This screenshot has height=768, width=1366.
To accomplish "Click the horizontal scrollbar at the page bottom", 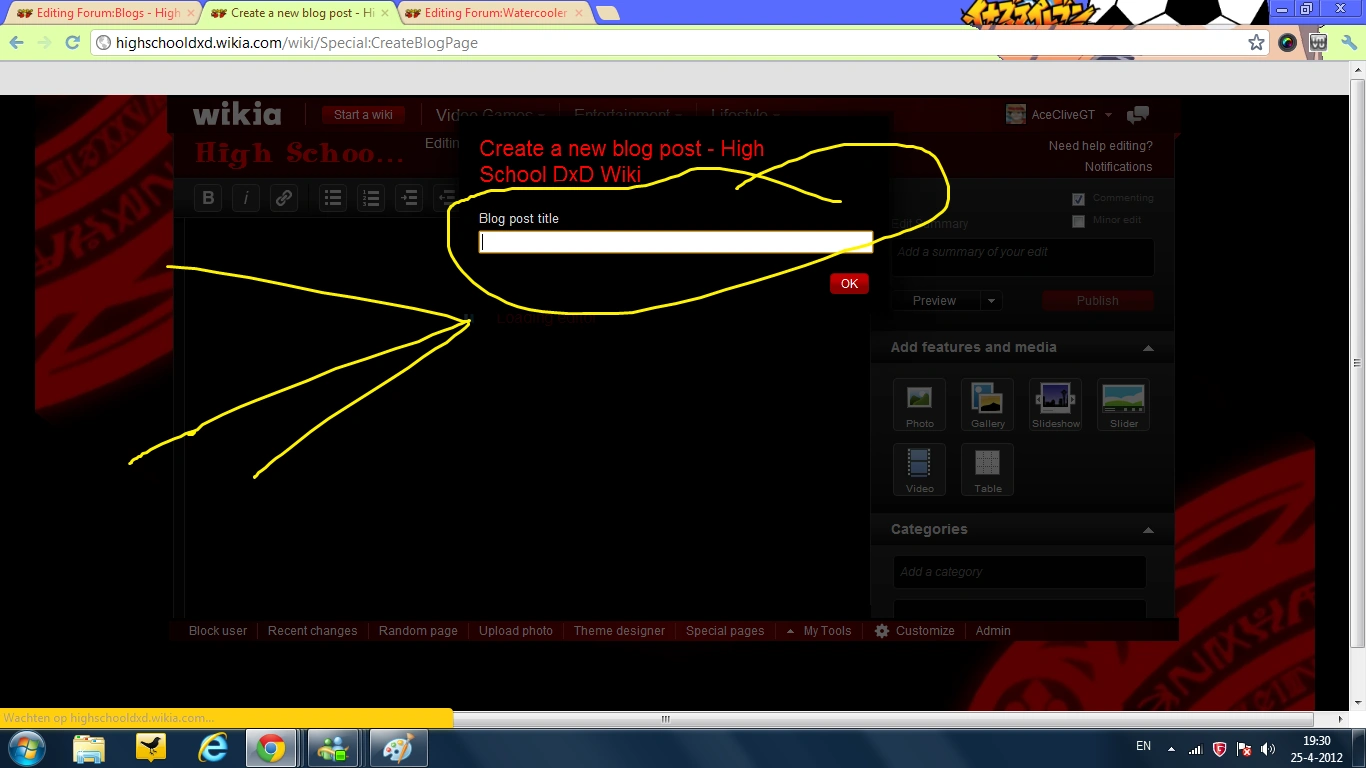I will coord(665,718).
